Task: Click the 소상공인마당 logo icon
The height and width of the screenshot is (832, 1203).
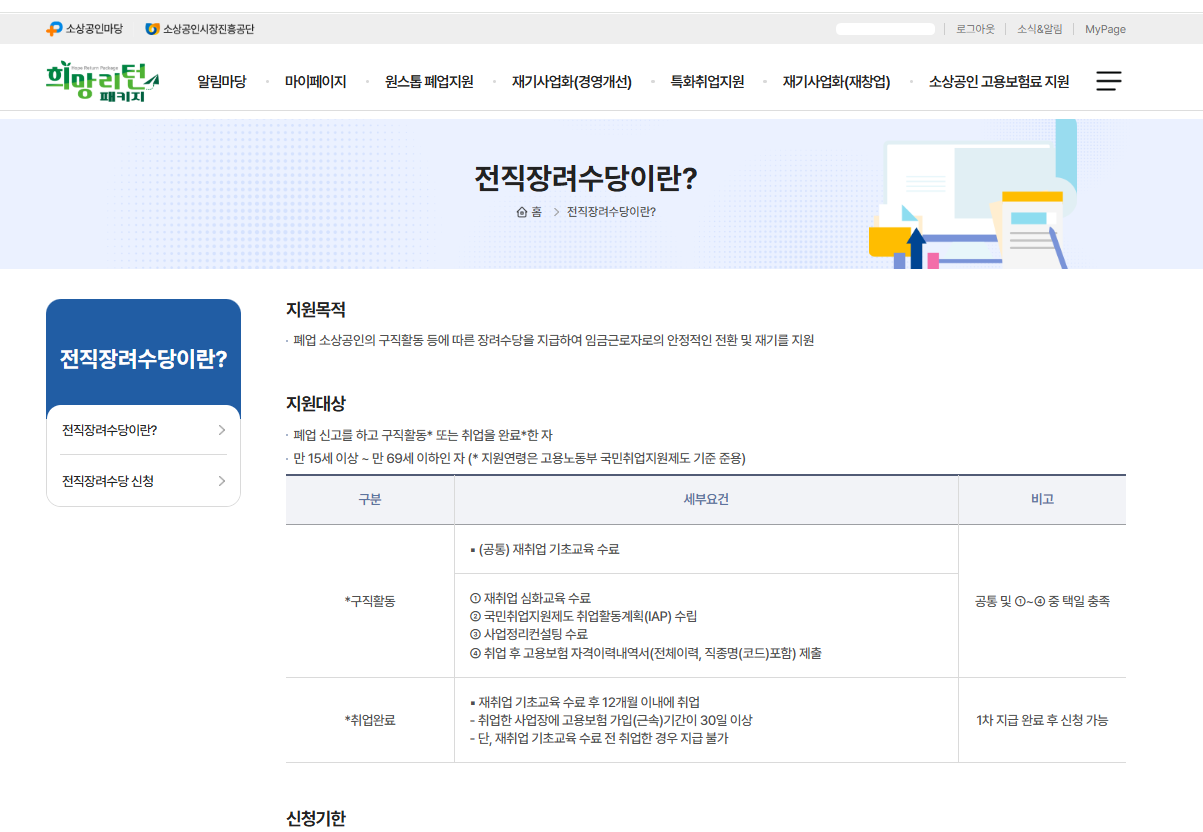Action: click(x=54, y=29)
